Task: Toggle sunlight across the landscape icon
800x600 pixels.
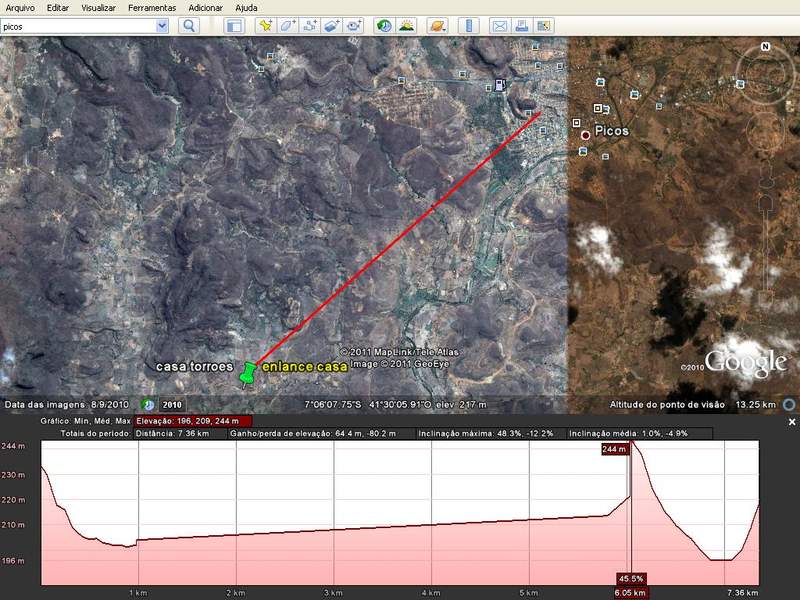Action: tap(406, 26)
